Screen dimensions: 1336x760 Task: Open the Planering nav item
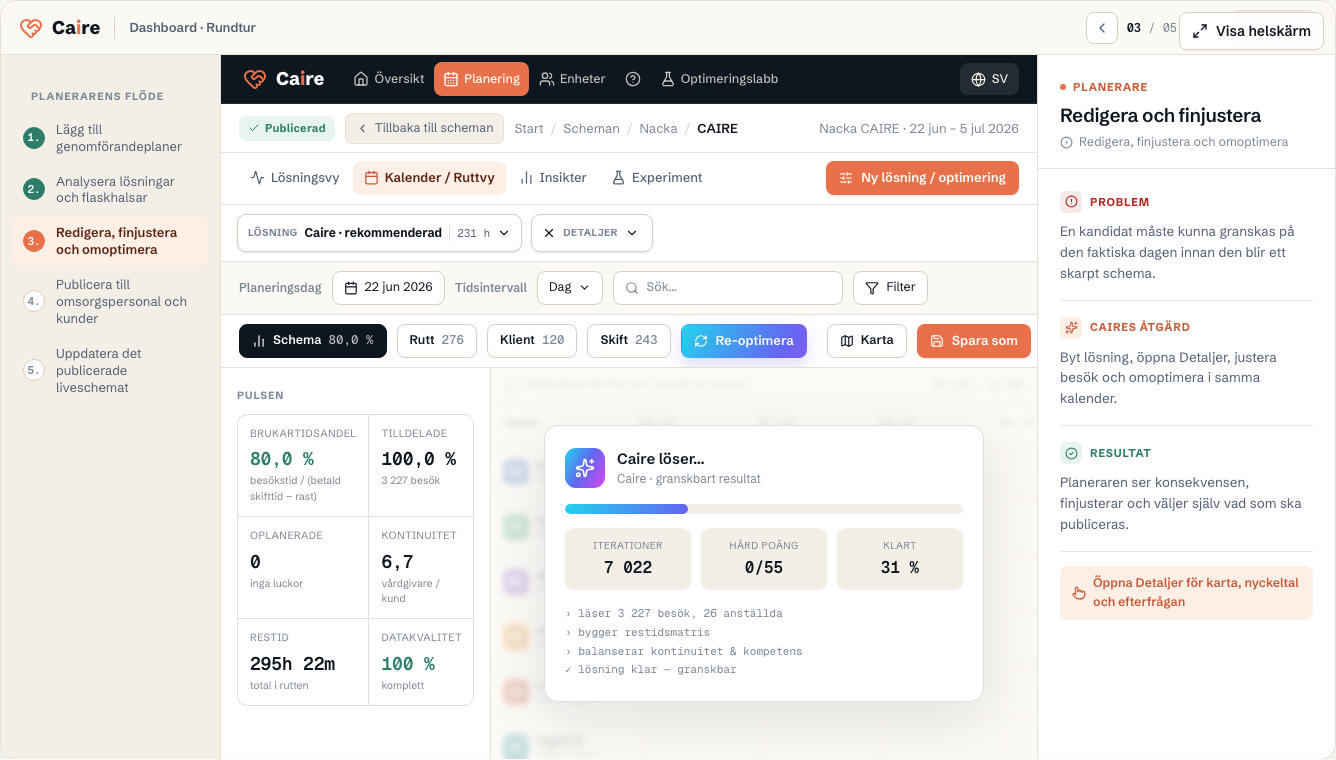[481, 79]
